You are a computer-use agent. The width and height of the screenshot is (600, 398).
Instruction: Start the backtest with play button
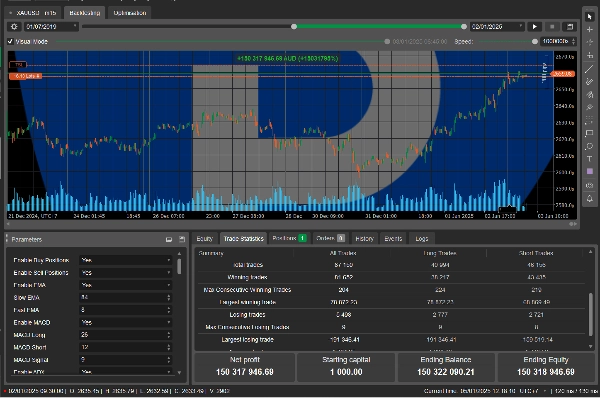click(535, 27)
